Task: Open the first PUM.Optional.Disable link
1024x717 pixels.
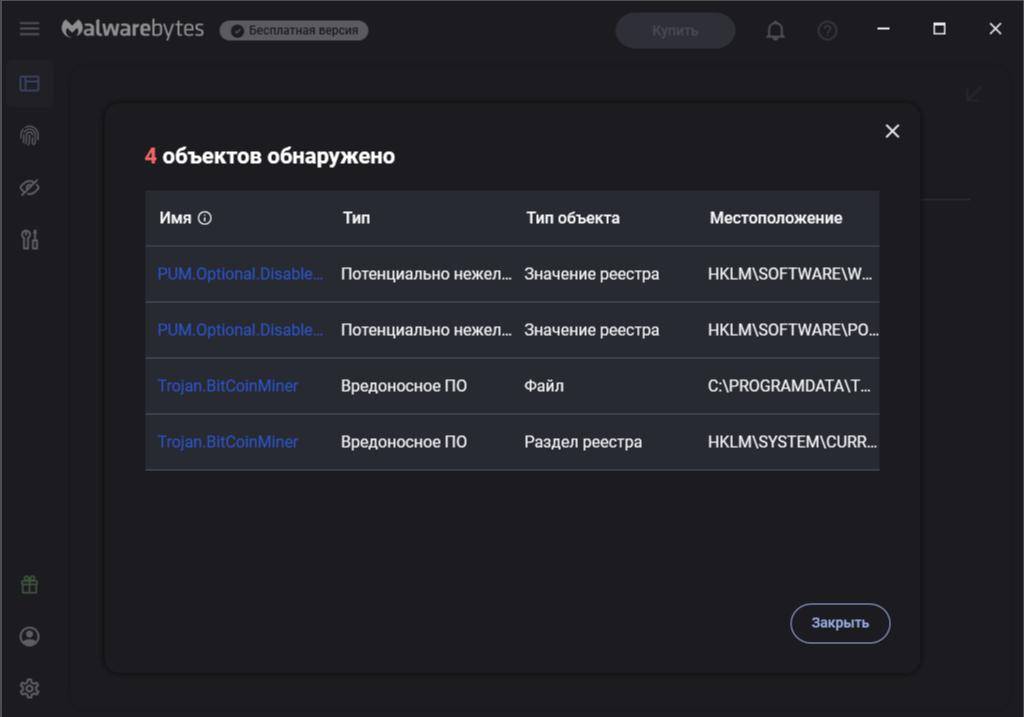Action: [x=241, y=274]
